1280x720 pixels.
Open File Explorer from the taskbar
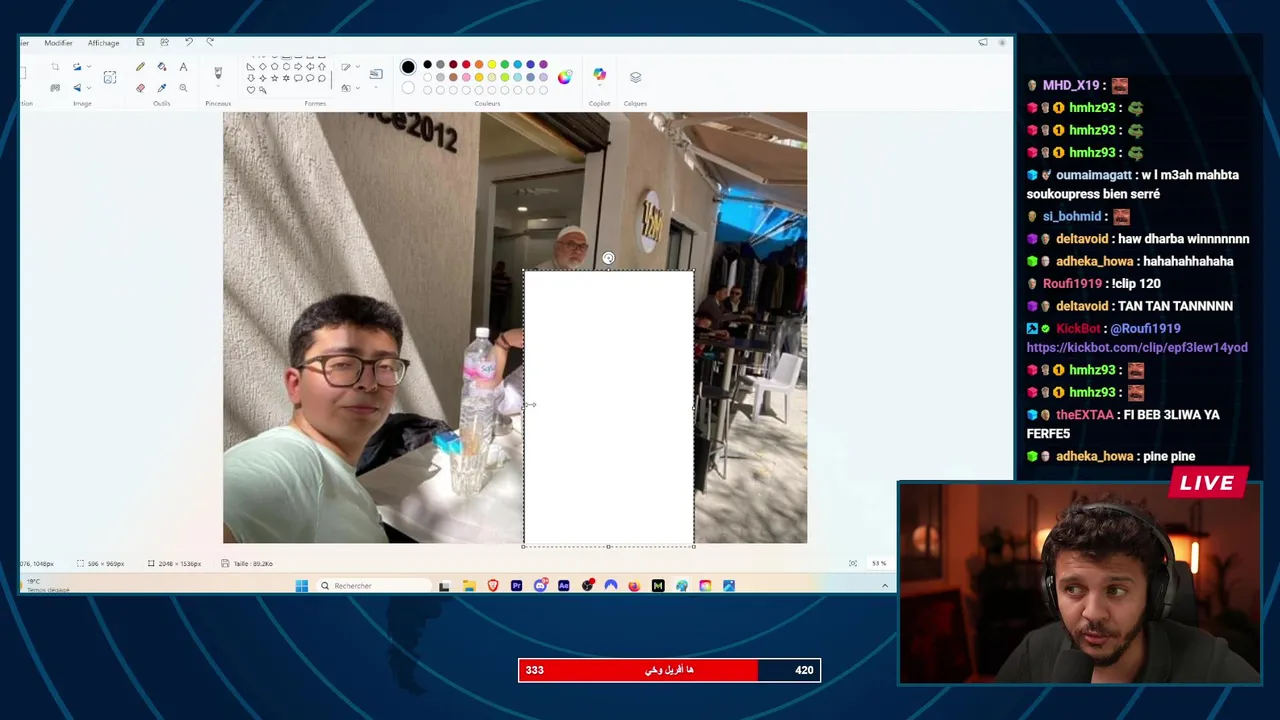(469, 586)
